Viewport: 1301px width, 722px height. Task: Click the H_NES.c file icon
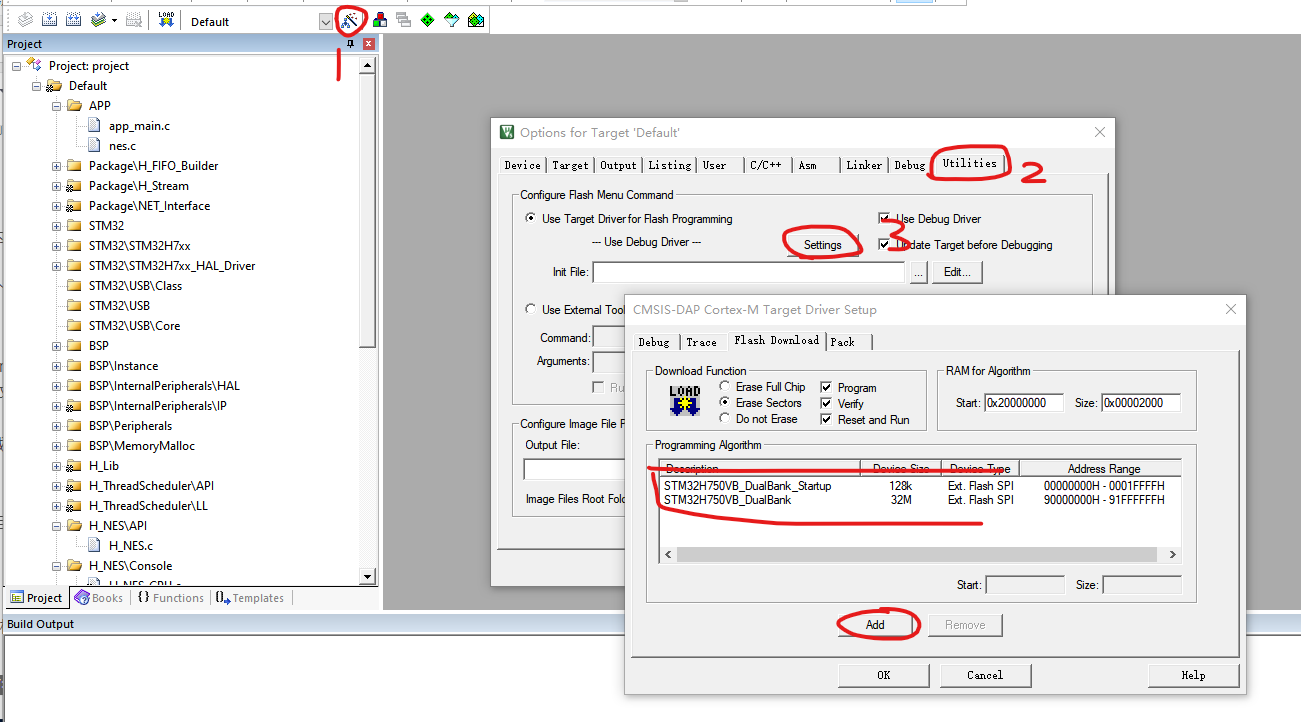94,546
